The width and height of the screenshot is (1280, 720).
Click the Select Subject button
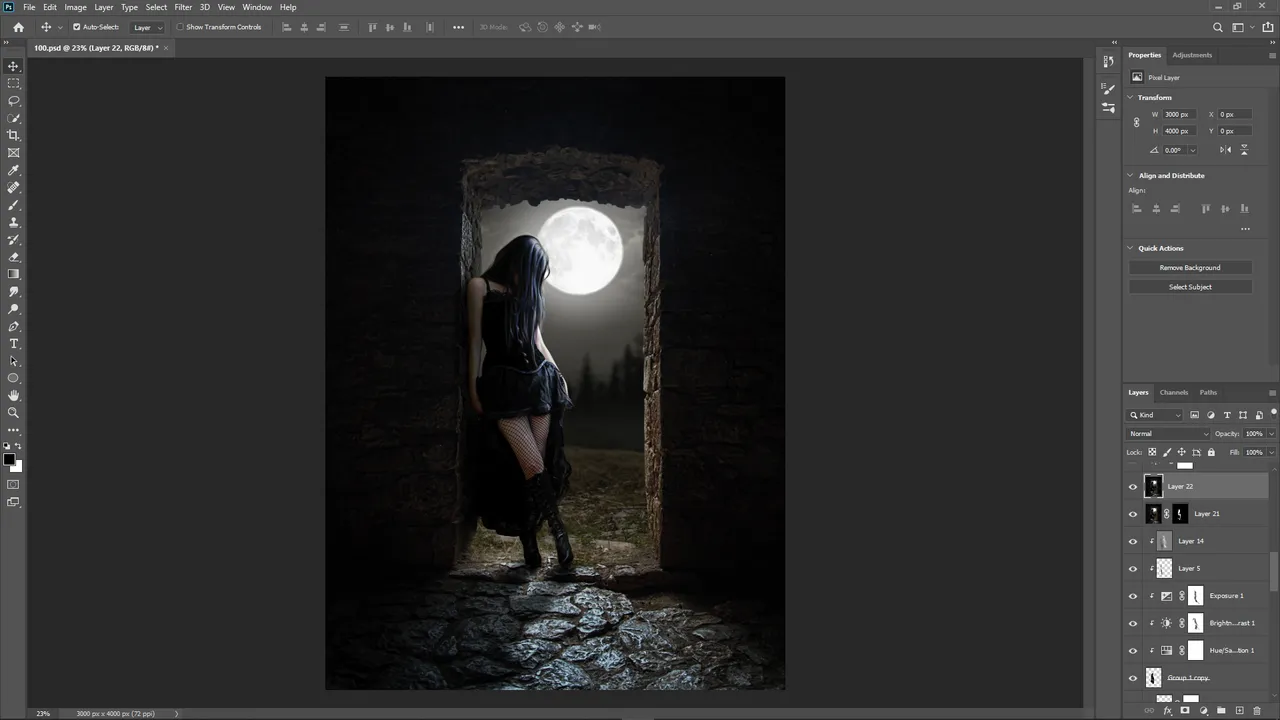click(x=1190, y=287)
